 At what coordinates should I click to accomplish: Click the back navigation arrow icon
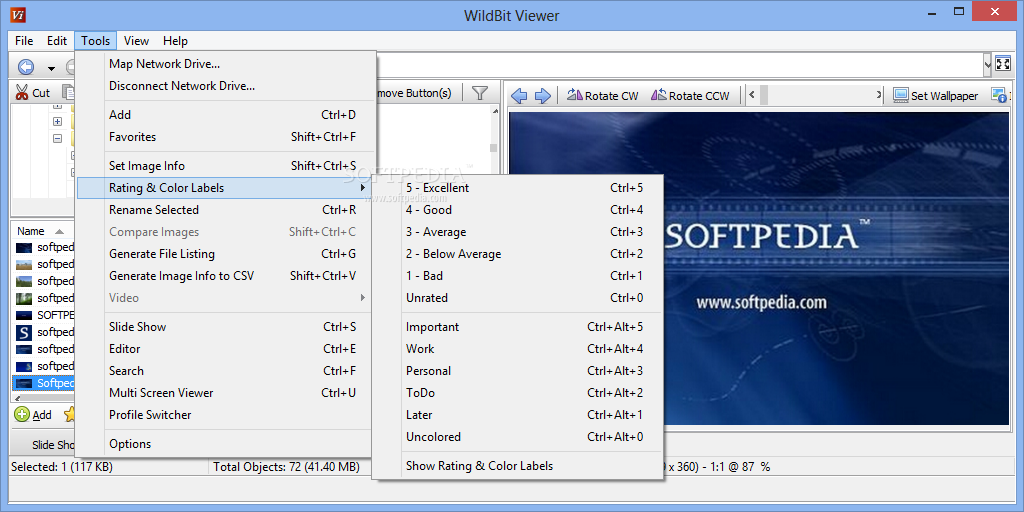point(25,67)
